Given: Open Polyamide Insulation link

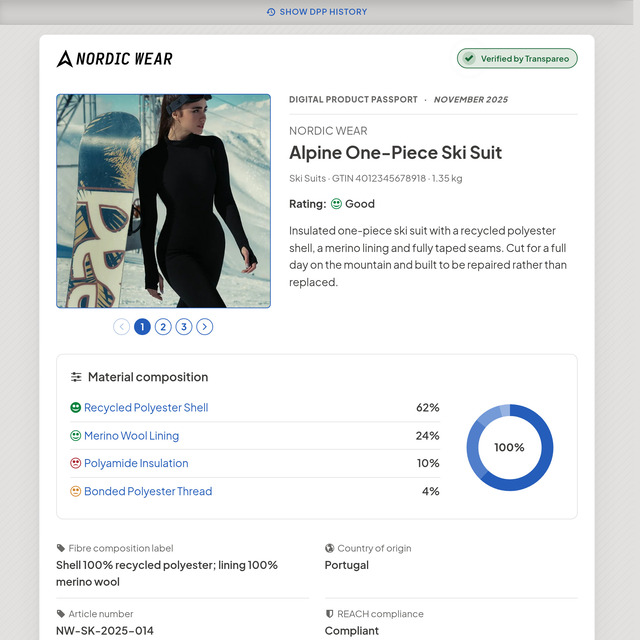Looking at the screenshot, I should [x=136, y=463].
